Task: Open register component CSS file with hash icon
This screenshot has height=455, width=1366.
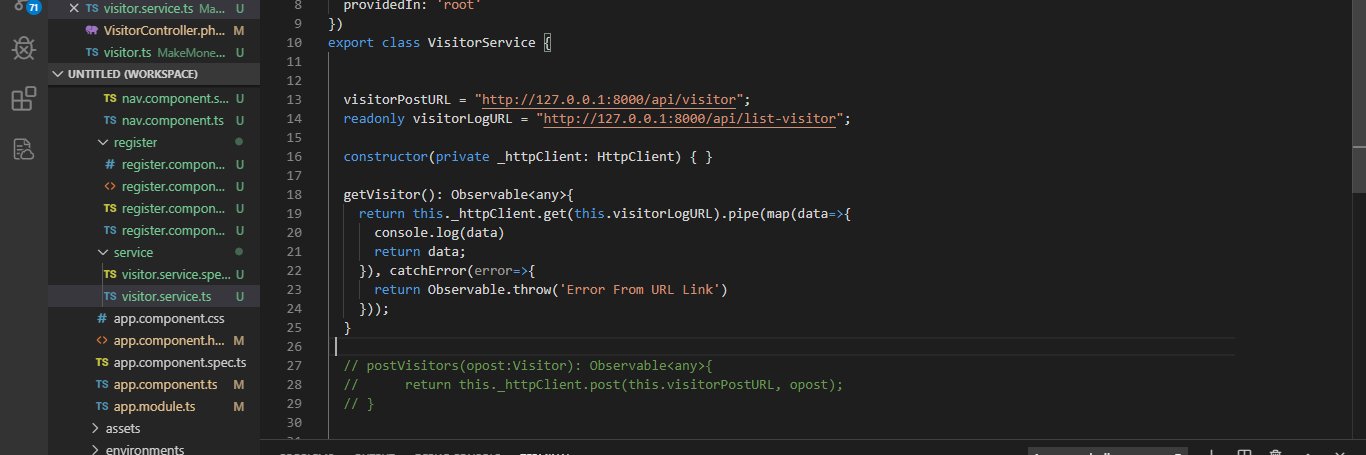Action: pos(154,165)
